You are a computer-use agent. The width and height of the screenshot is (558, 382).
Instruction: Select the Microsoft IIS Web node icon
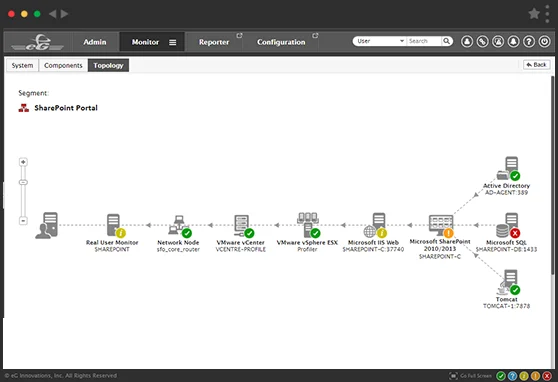[x=375, y=225]
